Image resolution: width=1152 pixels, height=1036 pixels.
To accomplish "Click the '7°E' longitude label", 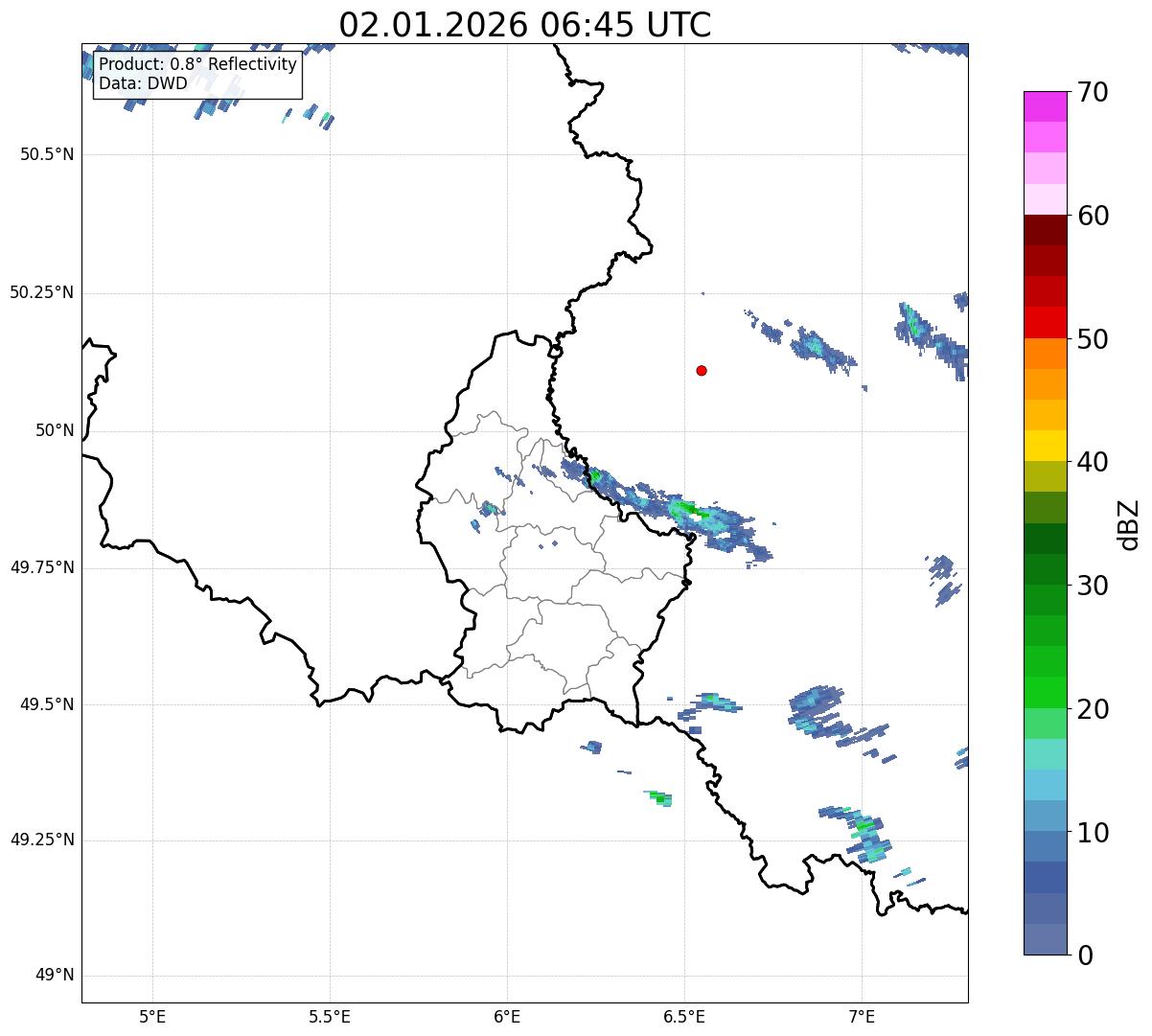I will click(x=862, y=1016).
